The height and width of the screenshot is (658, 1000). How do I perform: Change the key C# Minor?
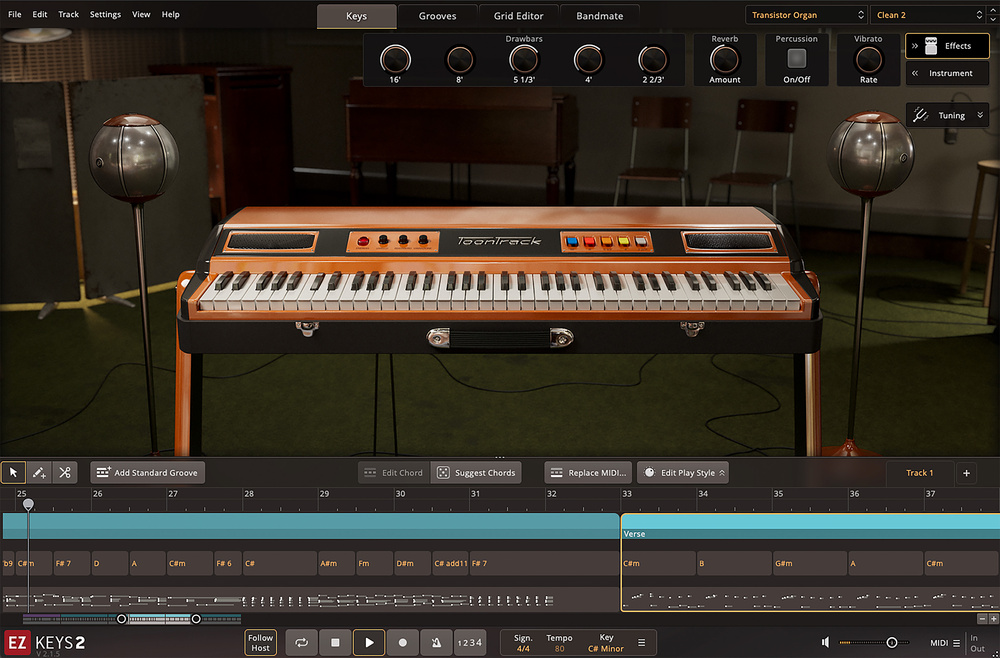tap(606, 648)
